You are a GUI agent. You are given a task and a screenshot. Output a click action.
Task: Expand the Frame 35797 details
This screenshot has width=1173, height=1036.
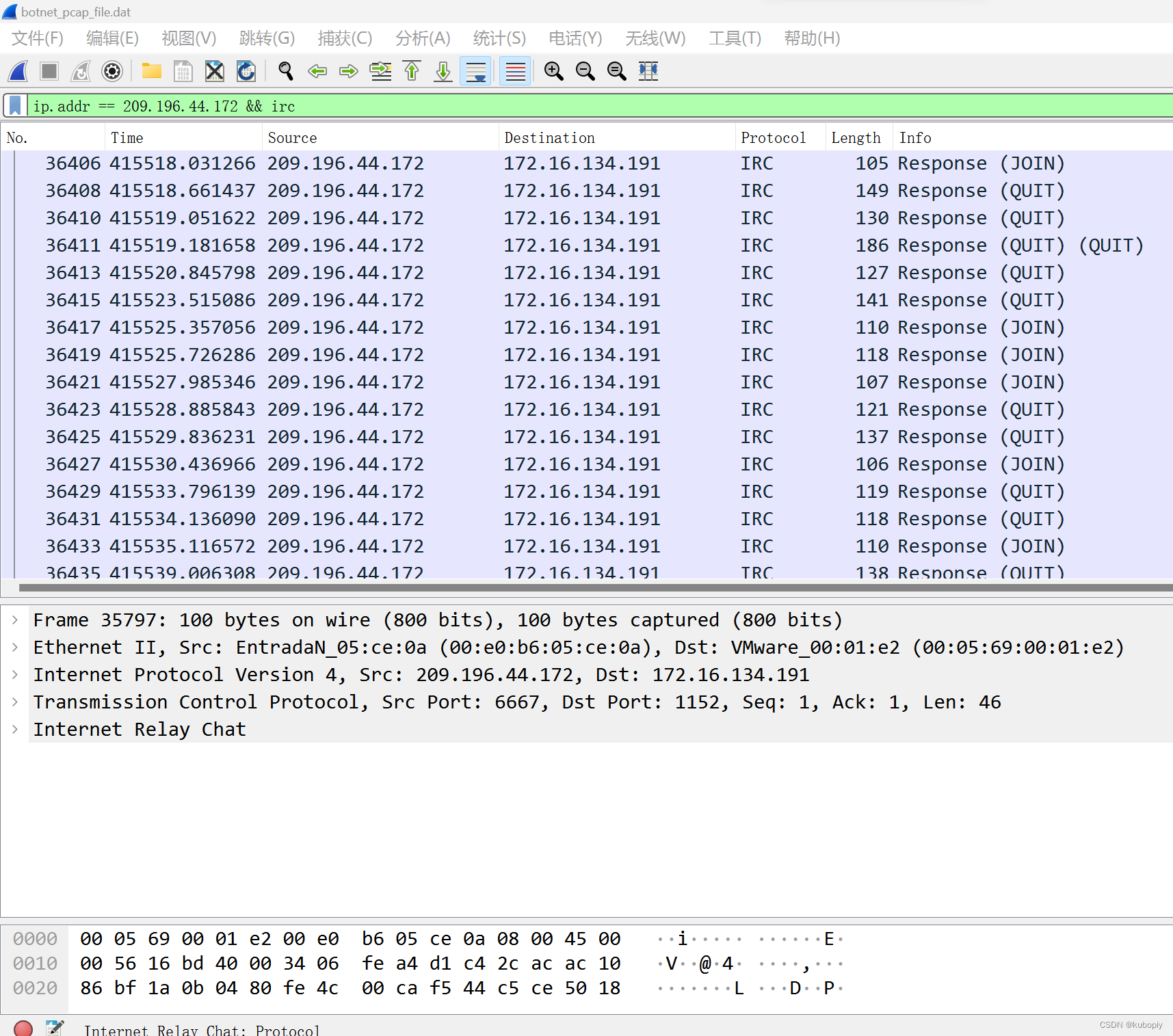point(15,620)
